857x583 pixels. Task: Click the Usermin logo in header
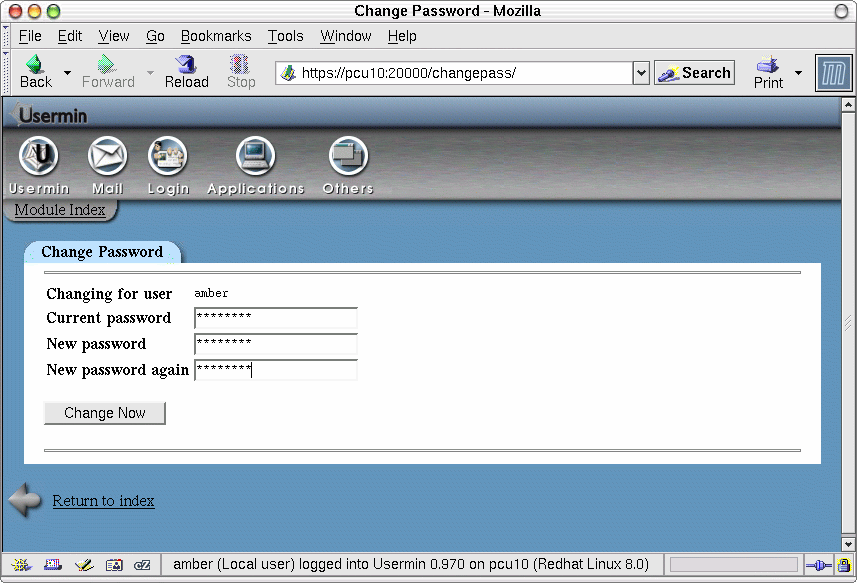coord(49,115)
